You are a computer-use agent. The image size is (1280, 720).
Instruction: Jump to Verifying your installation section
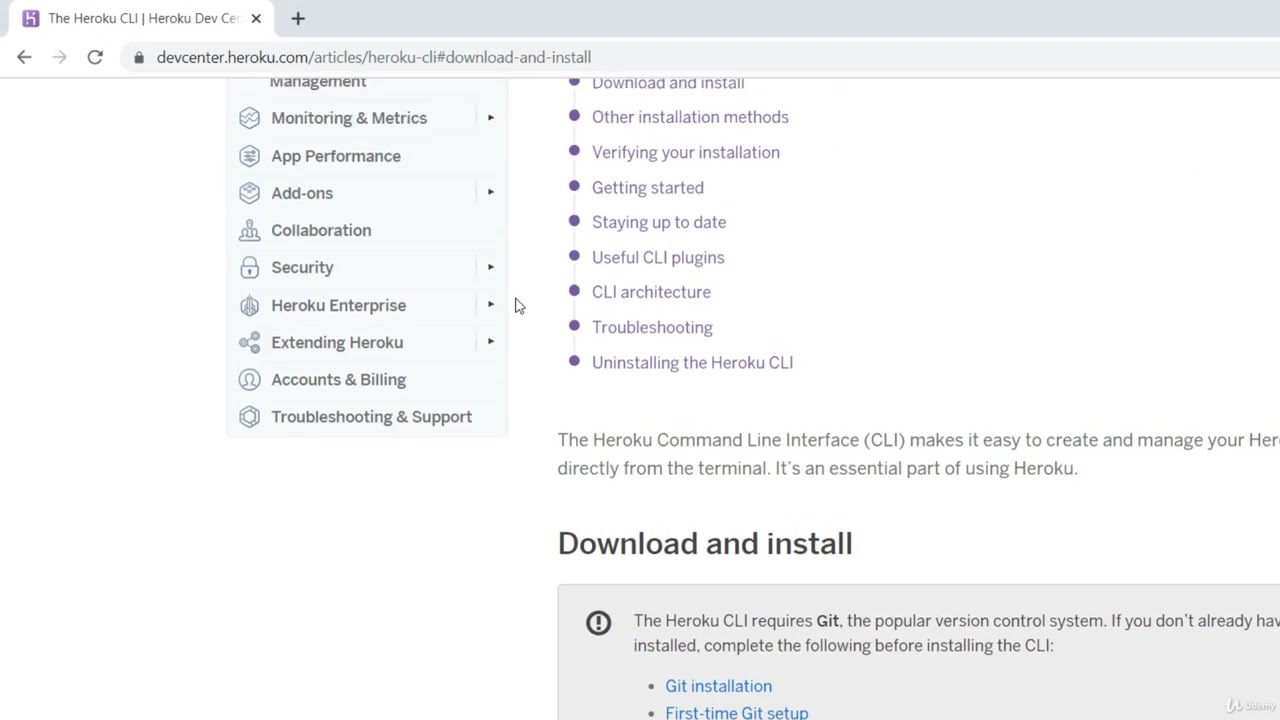pyautogui.click(x=685, y=152)
